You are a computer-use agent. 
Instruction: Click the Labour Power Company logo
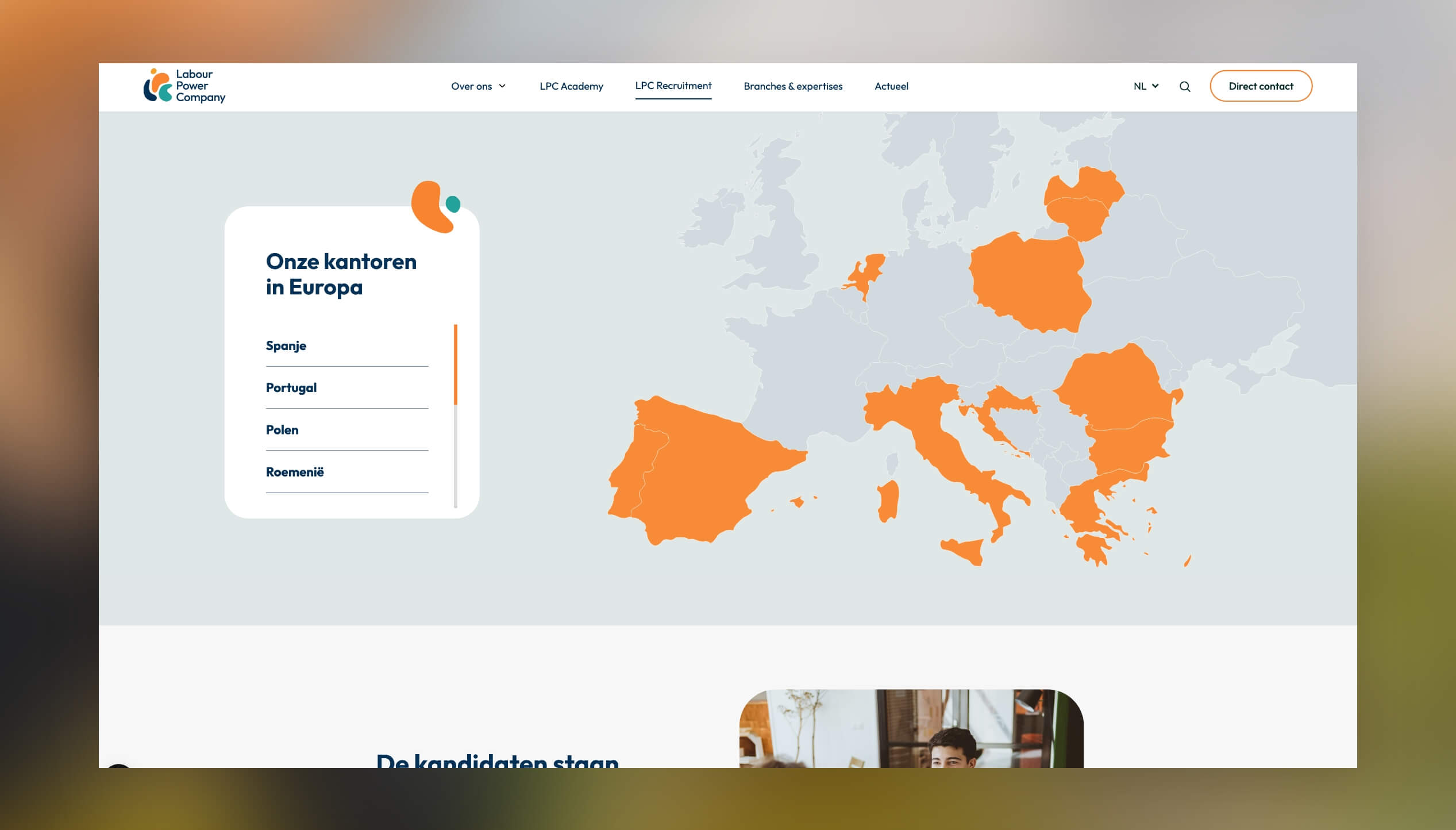coord(184,86)
